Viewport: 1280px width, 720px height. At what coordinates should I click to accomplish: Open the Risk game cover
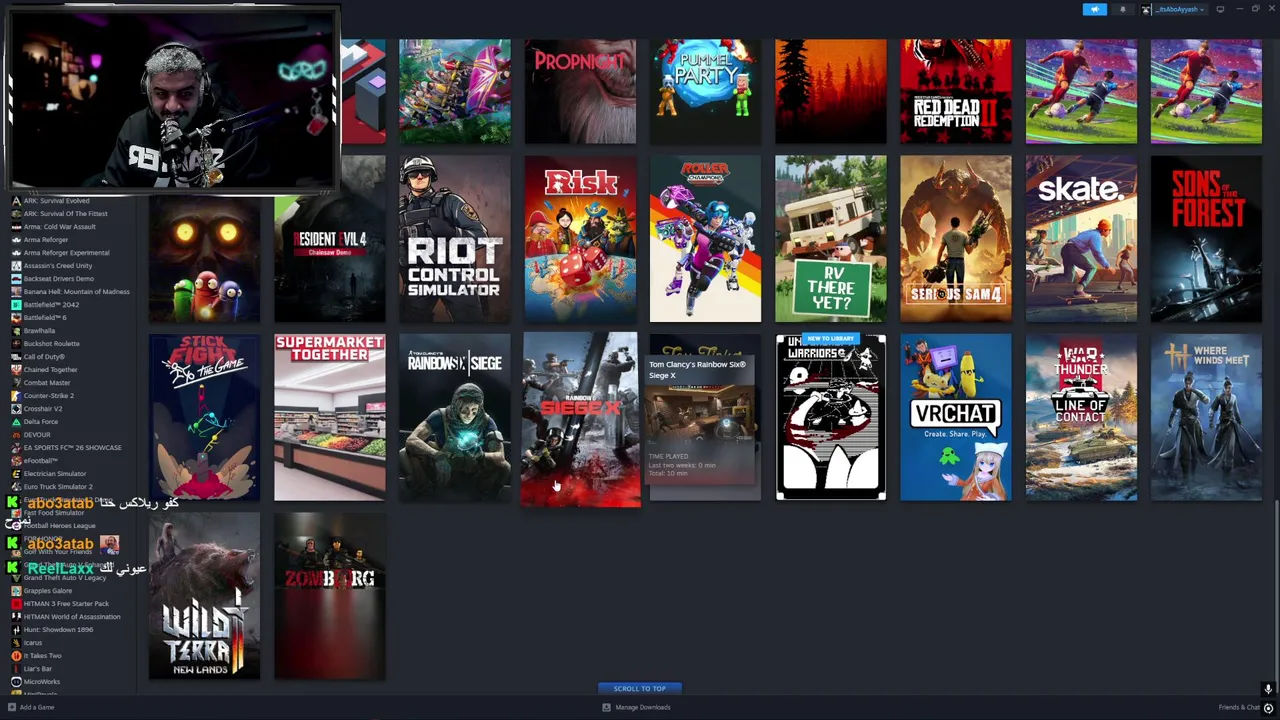[x=580, y=239]
